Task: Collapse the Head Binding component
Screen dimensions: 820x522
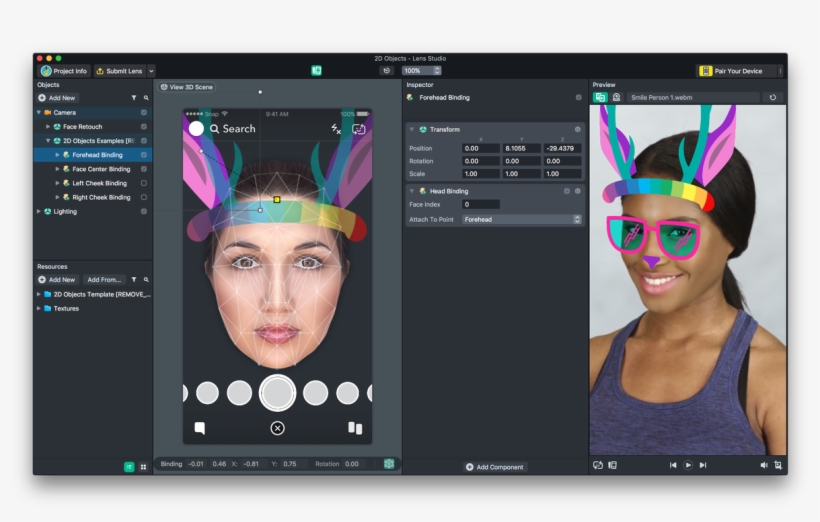Action: (412, 191)
